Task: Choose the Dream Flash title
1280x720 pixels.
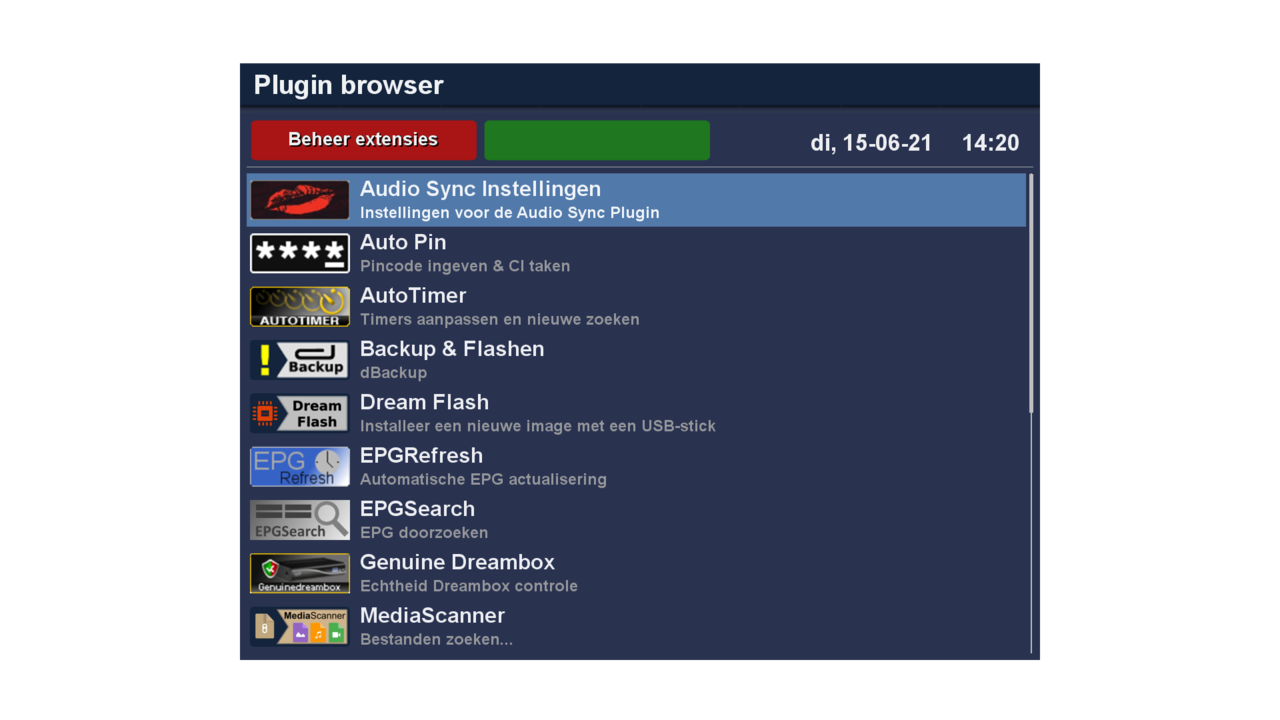Action: [x=424, y=402]
